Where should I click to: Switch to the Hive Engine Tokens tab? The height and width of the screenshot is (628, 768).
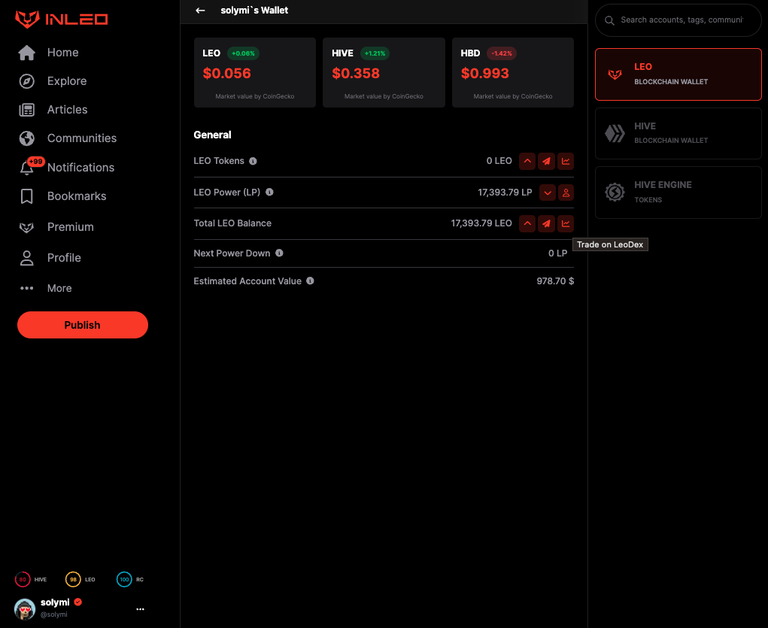pyautogui.click(x=678, y=192)
